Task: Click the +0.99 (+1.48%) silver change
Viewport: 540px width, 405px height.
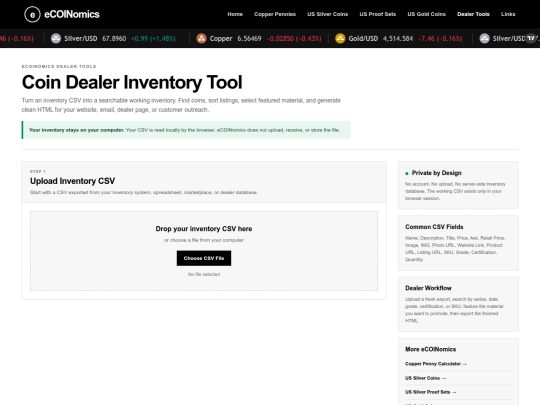Action: (153, 38)
